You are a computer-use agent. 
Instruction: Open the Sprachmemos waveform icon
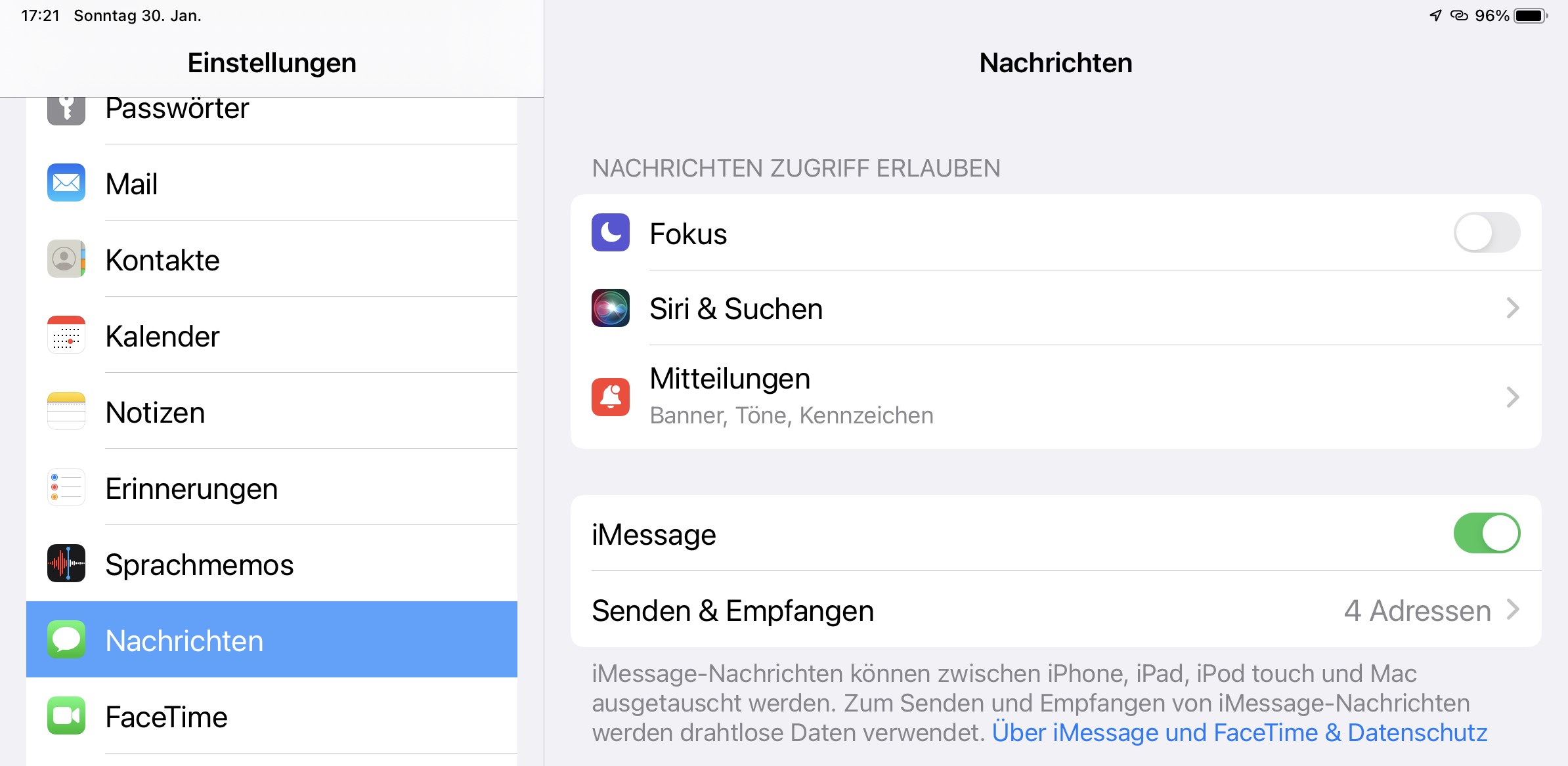66,563
